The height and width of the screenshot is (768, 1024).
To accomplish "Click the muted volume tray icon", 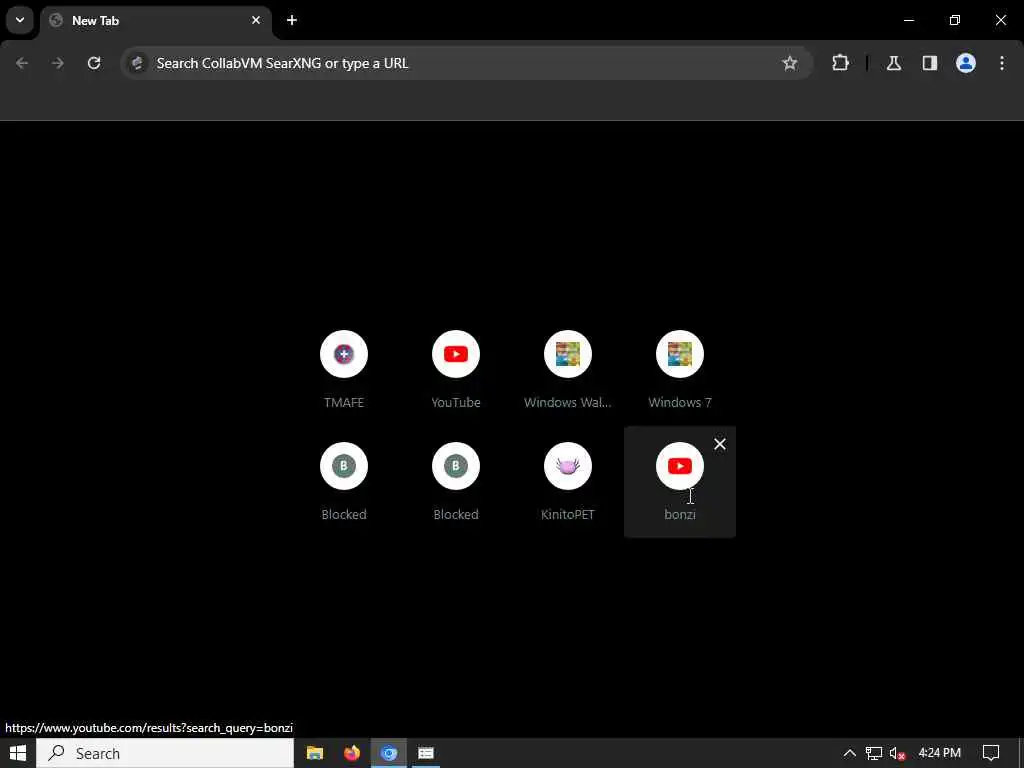I will [897, 753].
